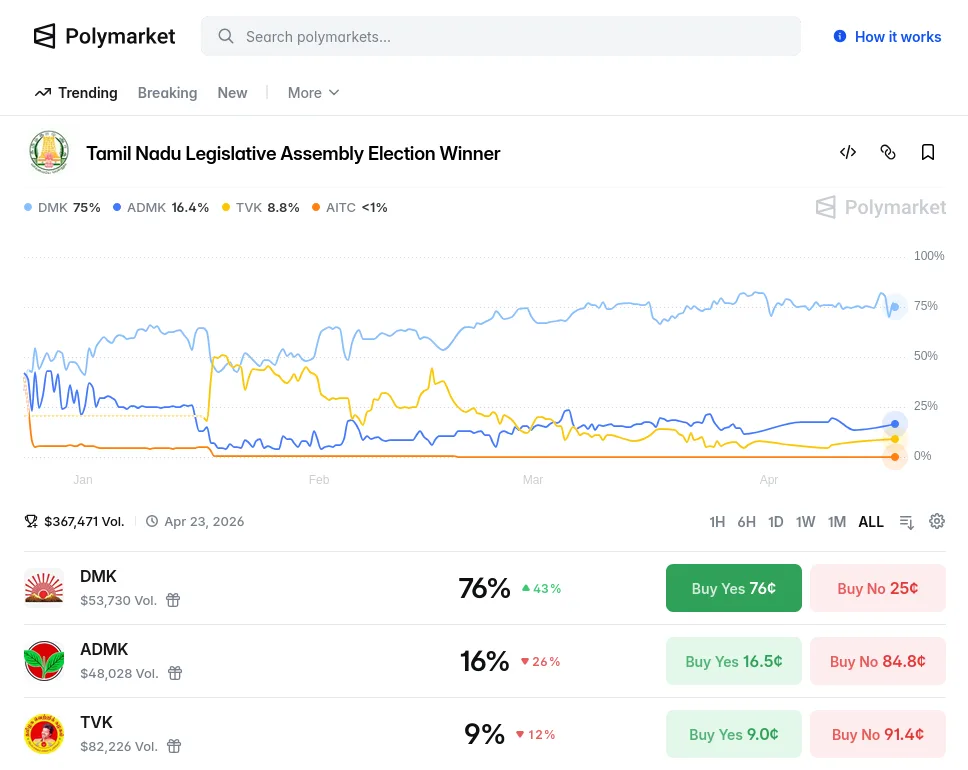Go to the New tab
The image size is (968, 770).
(232, 93)
